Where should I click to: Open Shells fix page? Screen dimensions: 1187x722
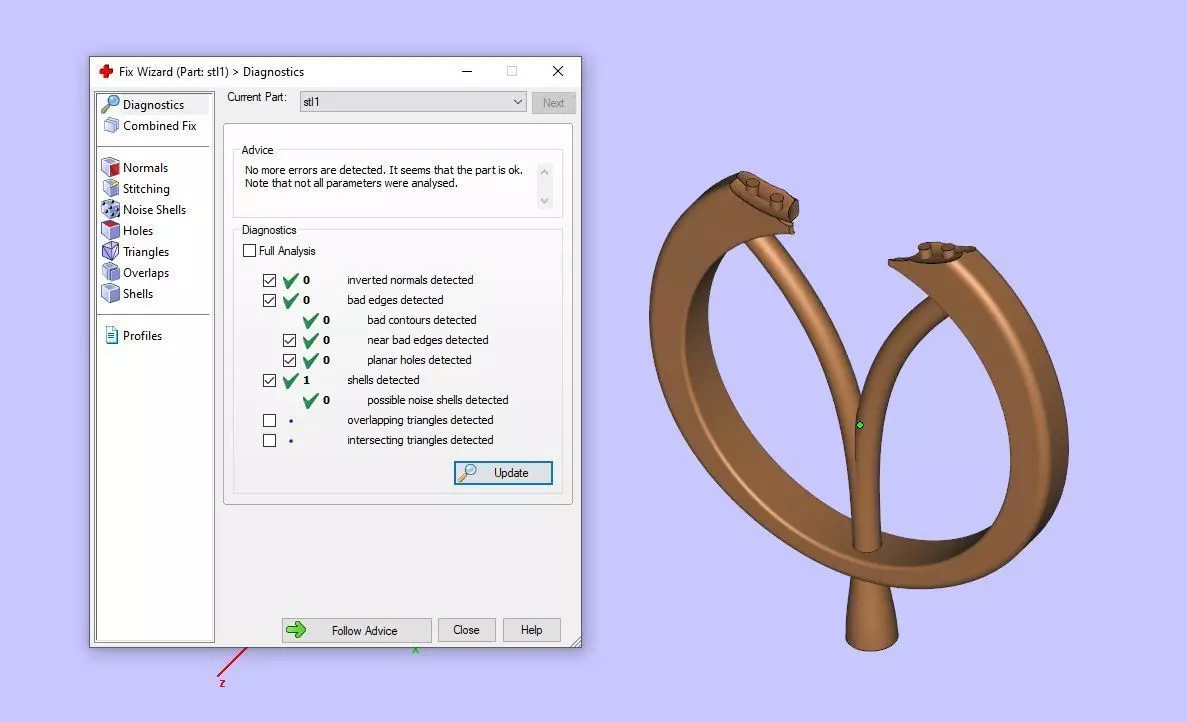(x=138, y=294)
